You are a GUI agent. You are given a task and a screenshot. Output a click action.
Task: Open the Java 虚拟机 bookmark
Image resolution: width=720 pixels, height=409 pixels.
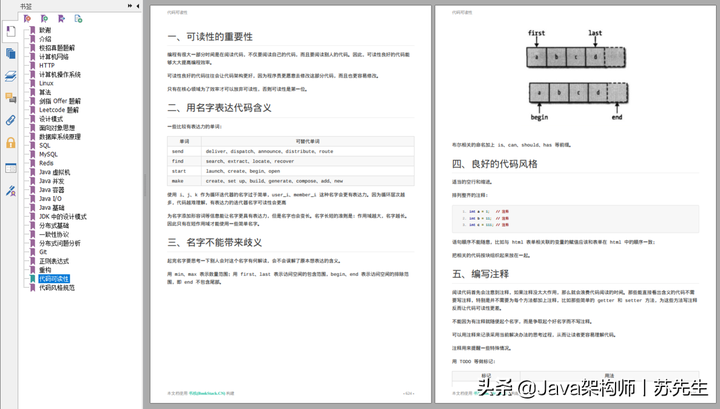(55, 172)
